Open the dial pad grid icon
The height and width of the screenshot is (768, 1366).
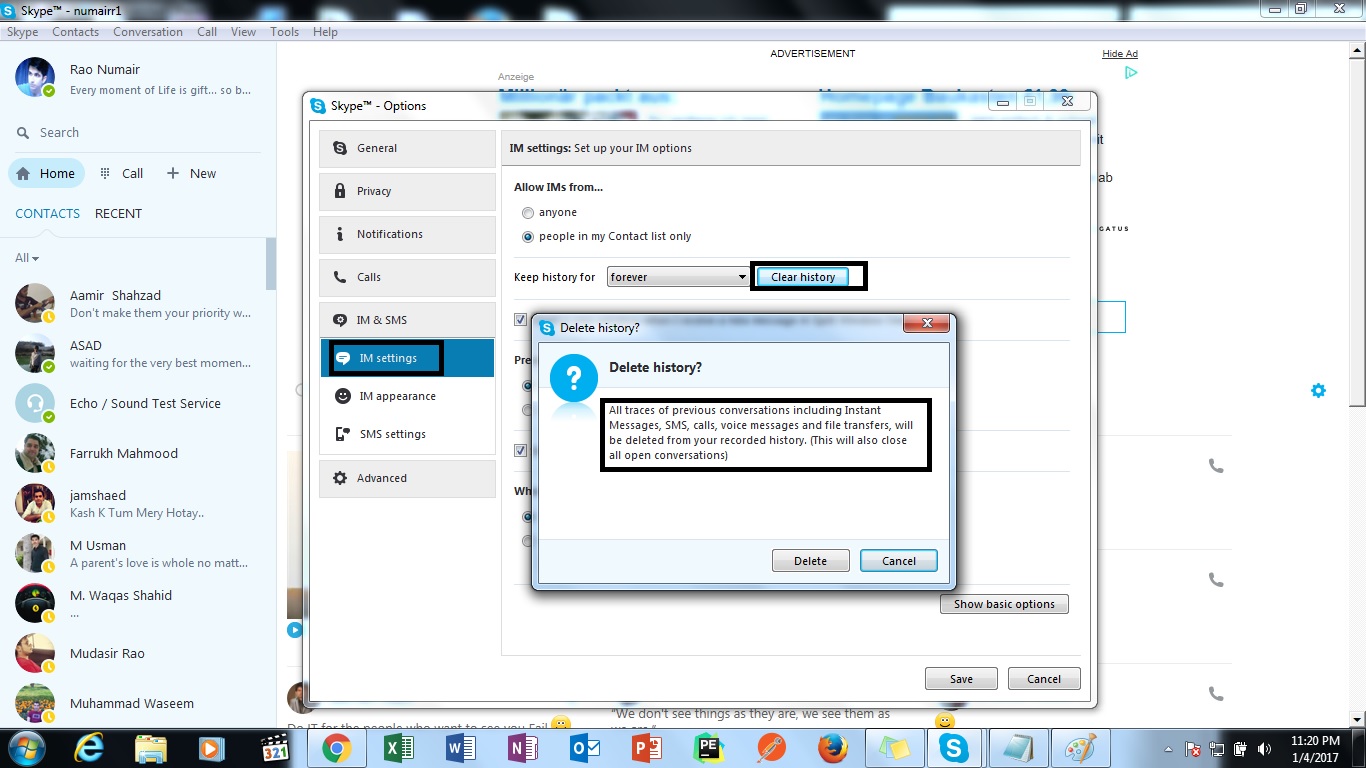tap(106, 173)
